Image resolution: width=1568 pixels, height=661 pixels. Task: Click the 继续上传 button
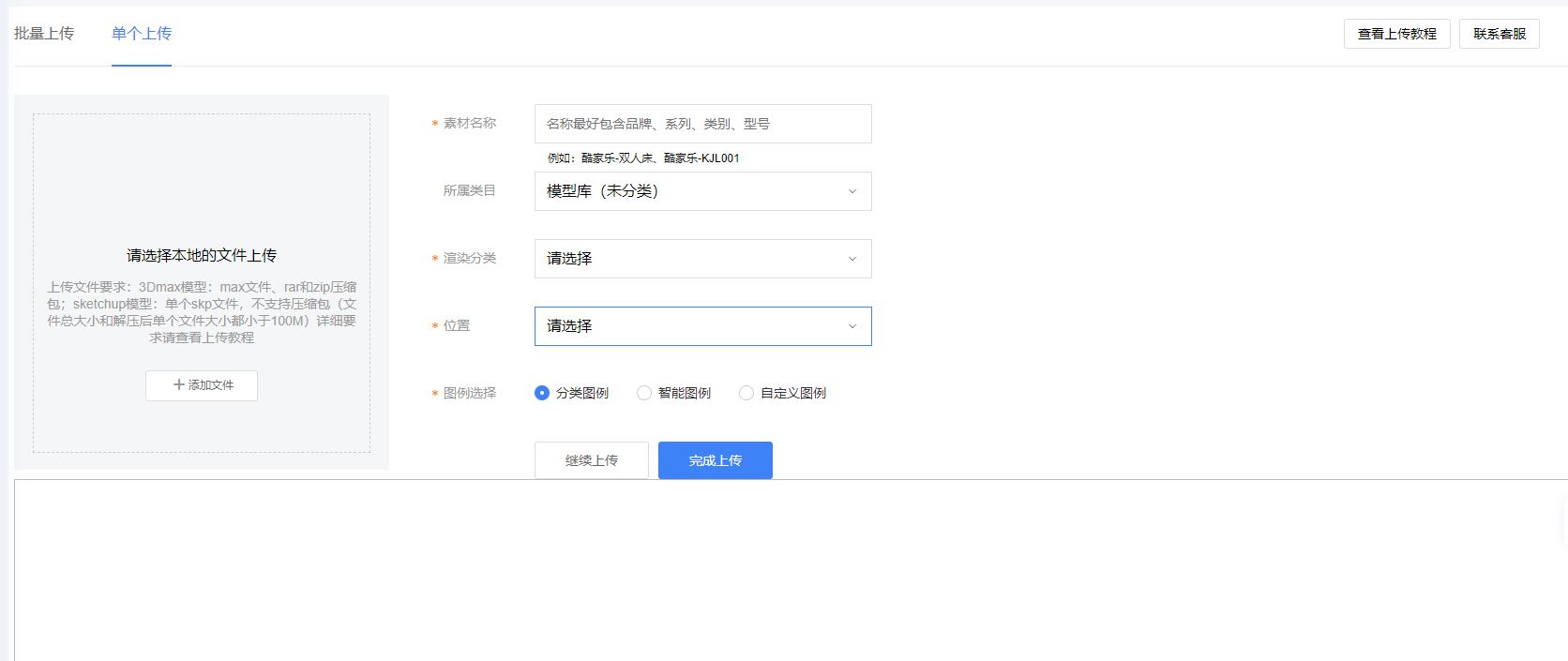(x=592, y=460)
